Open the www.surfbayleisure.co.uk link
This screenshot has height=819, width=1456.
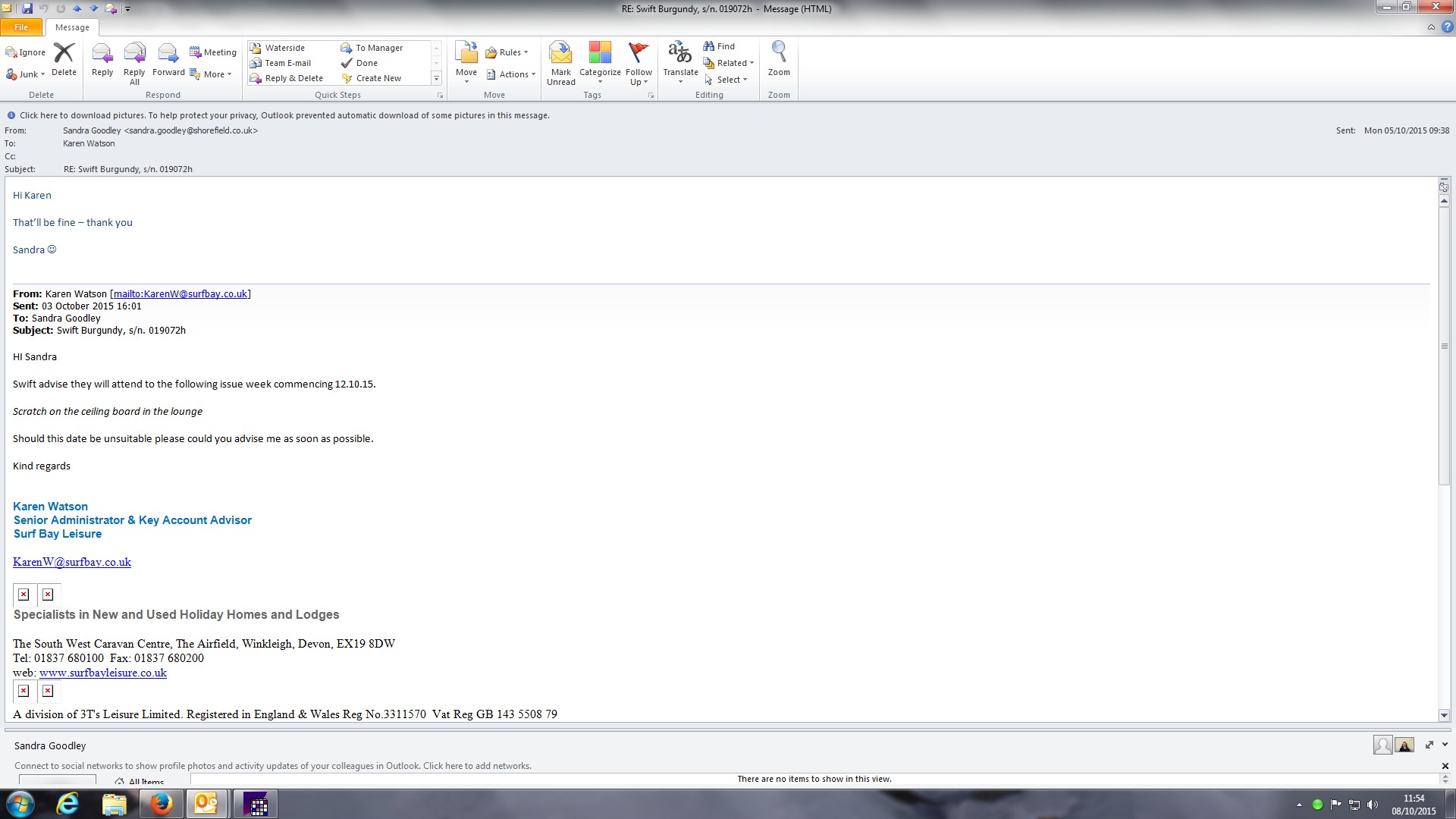[x=103, y=673]
